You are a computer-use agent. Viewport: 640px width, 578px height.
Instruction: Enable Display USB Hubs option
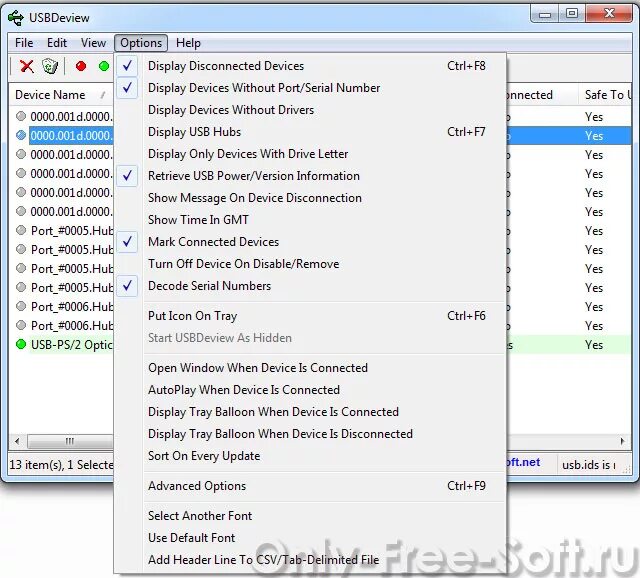pyautogui.click(x=311, y=132)
